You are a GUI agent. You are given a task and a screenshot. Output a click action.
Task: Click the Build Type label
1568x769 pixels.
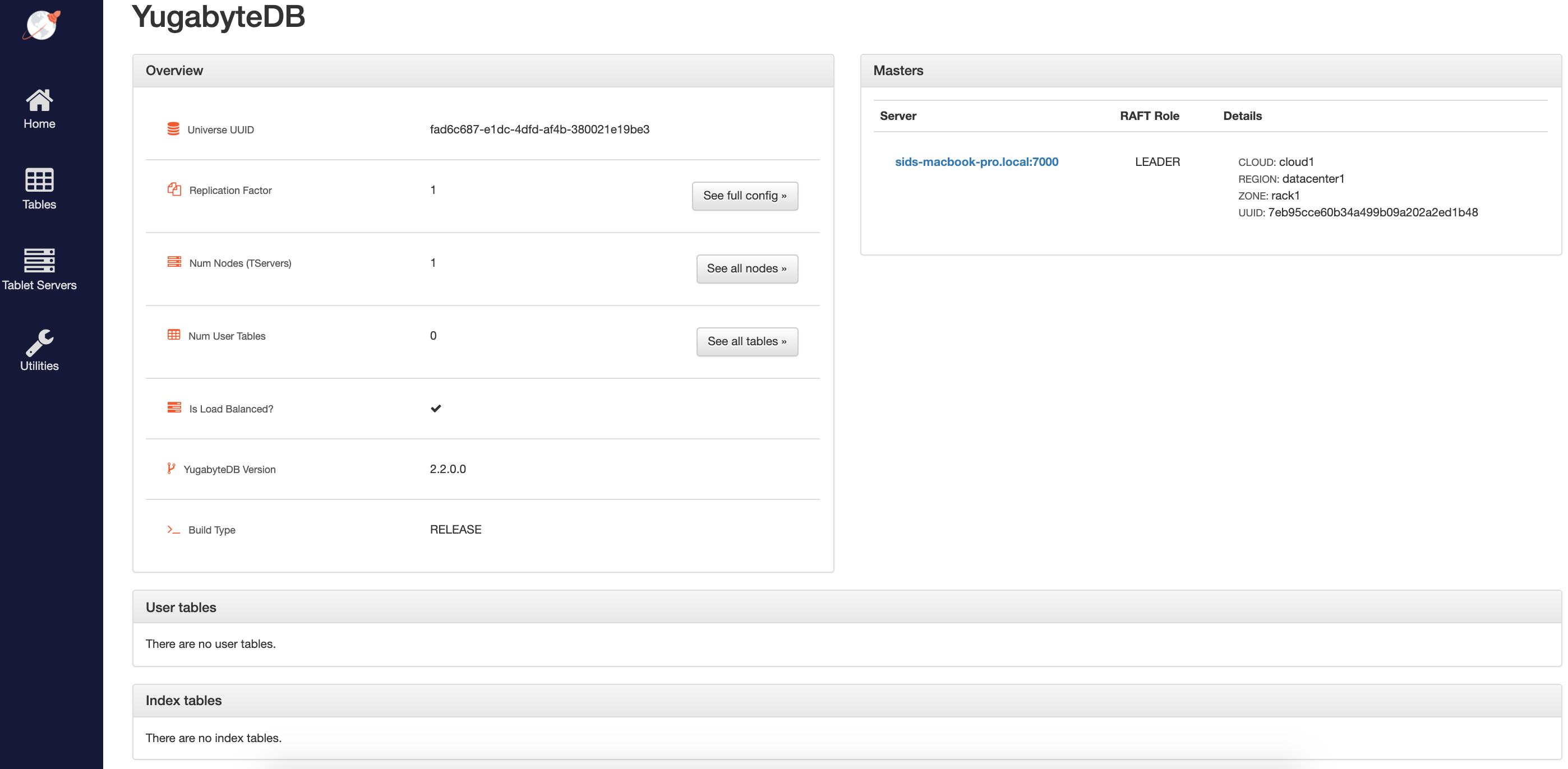tap(211, 531)
